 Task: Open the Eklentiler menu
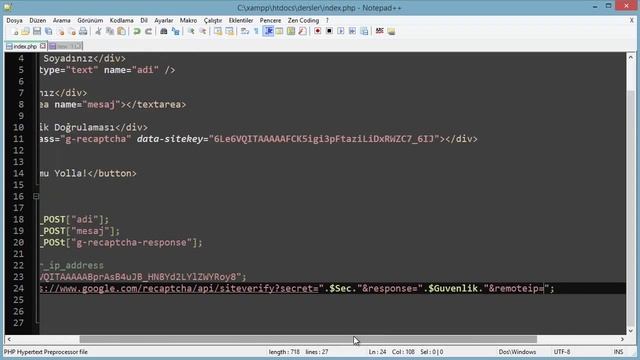241,20
